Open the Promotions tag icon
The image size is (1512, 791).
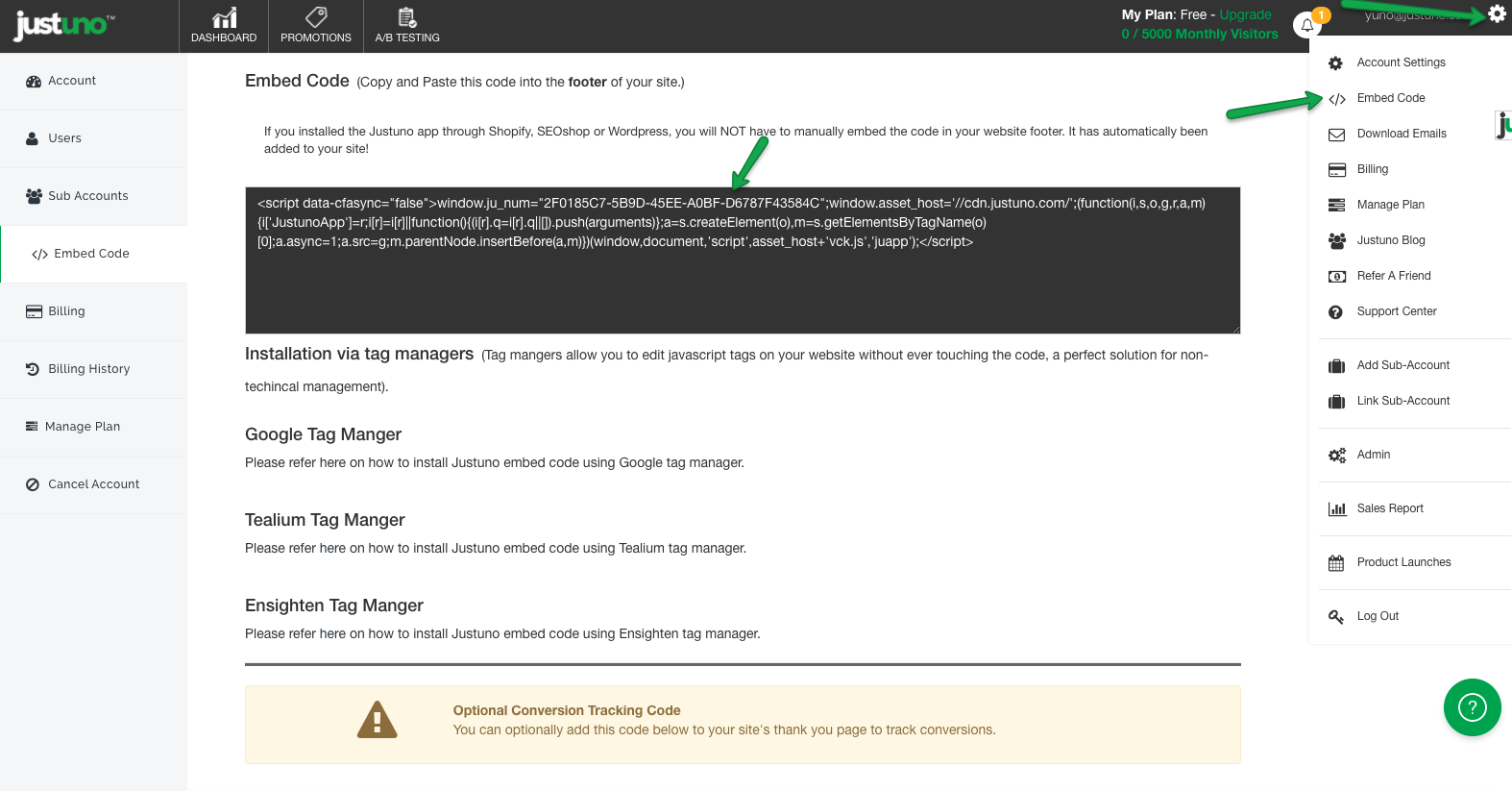[x=316, y=16]
